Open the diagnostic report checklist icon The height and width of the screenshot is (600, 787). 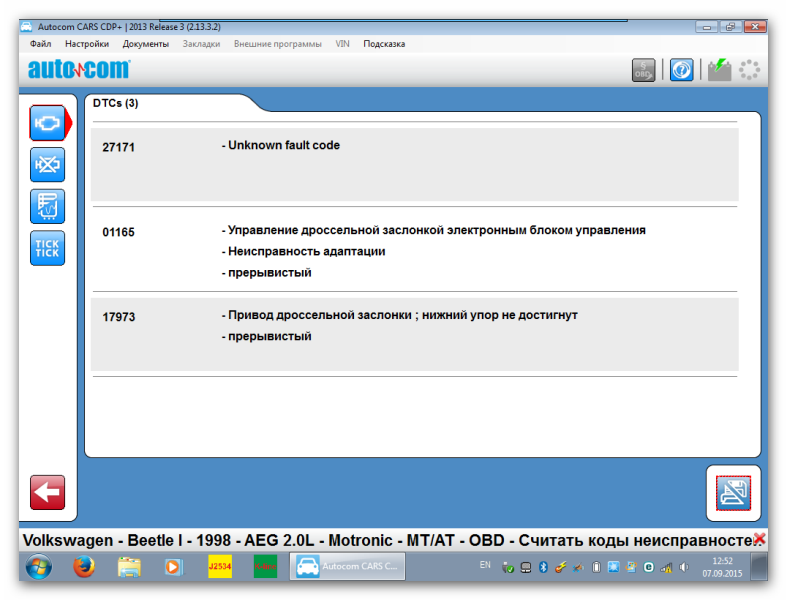click(47, 206)
